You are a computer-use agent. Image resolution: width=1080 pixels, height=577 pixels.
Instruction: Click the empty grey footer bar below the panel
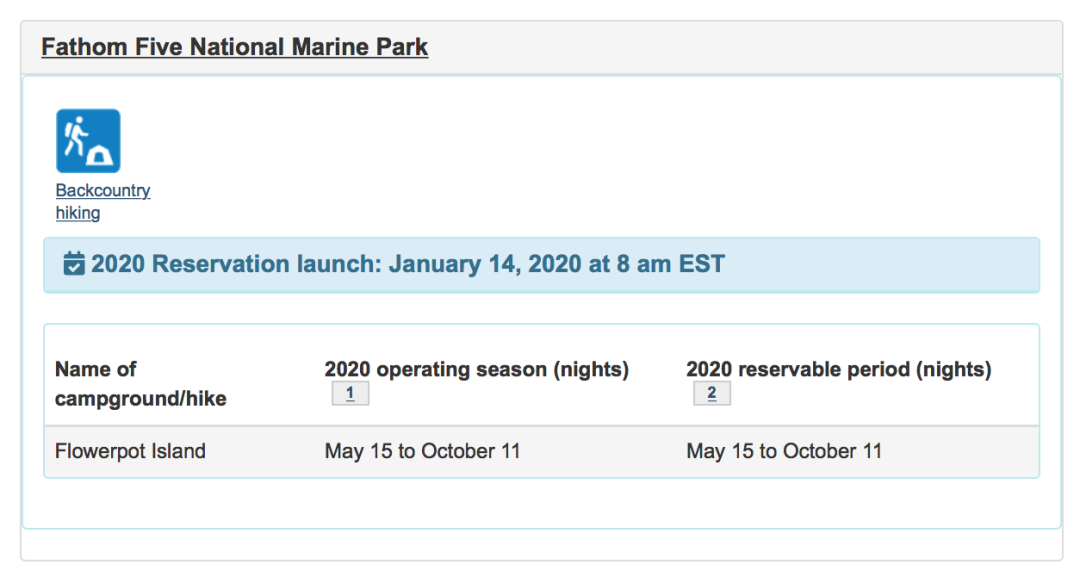point(540,545)
